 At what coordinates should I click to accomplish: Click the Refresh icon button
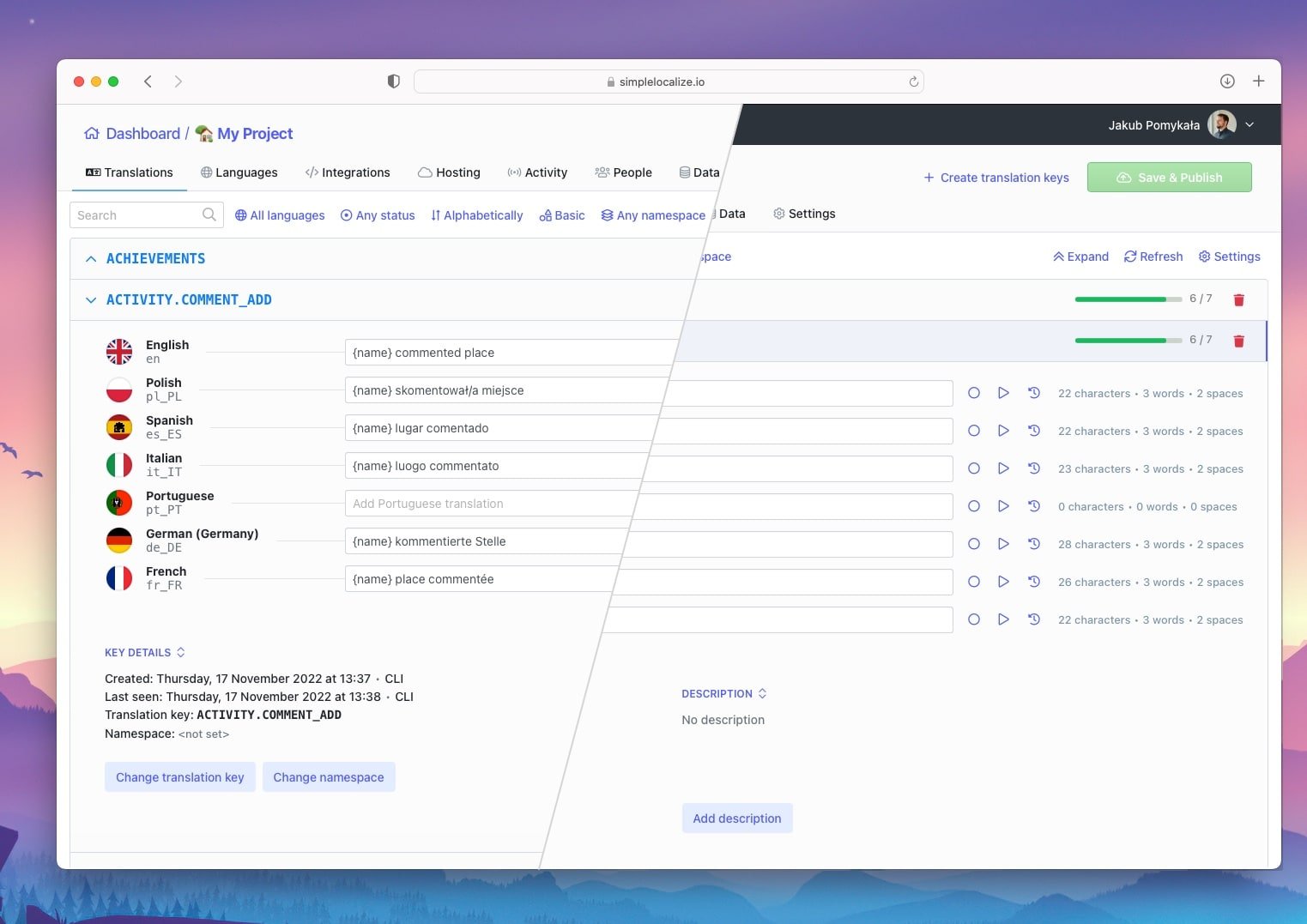tap(1153, 257)
